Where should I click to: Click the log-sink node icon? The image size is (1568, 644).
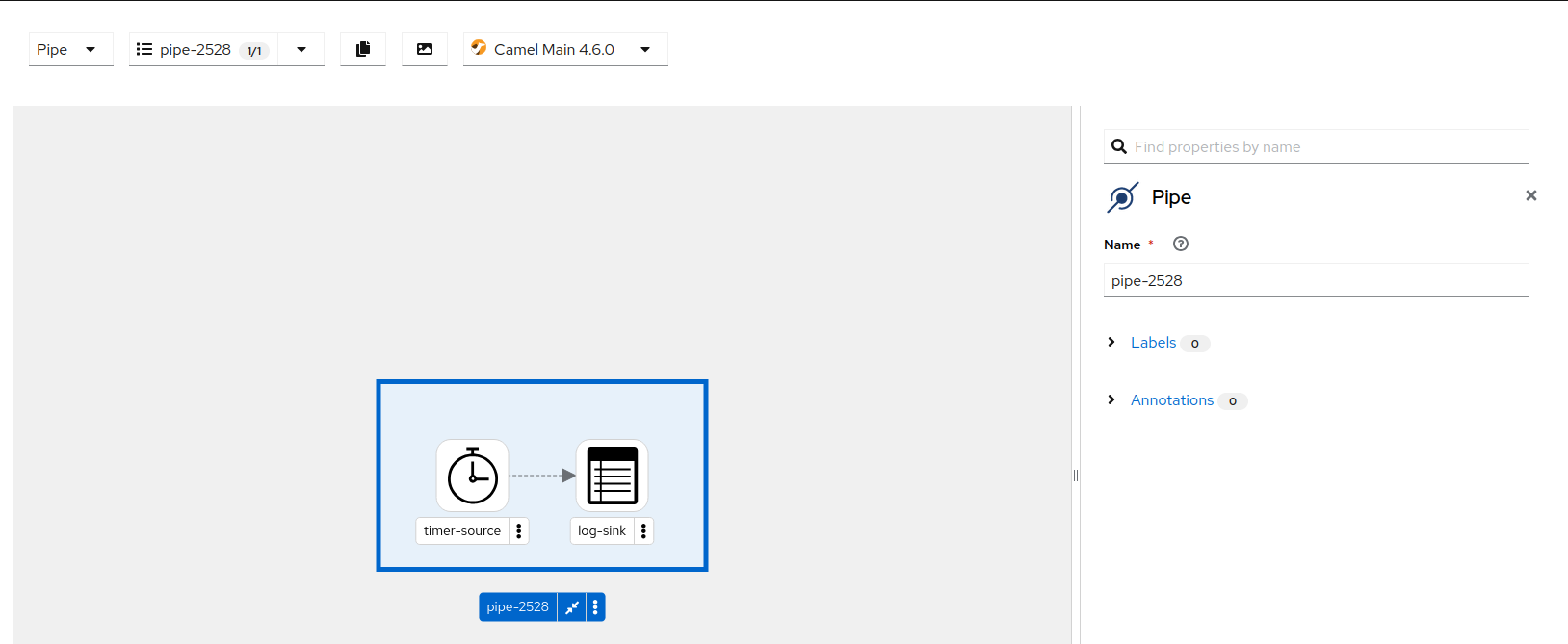(612, 476)
